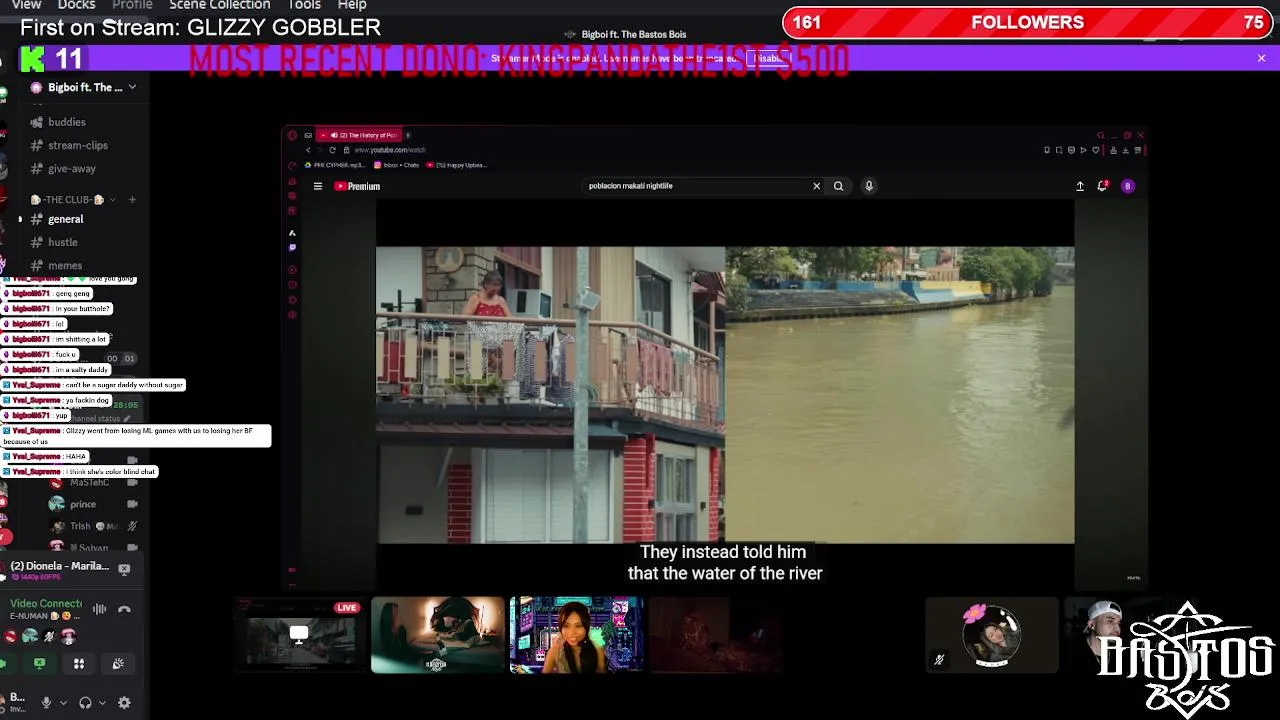Clear the YouTube search text
1280x720 pixels.
point(816,186)
